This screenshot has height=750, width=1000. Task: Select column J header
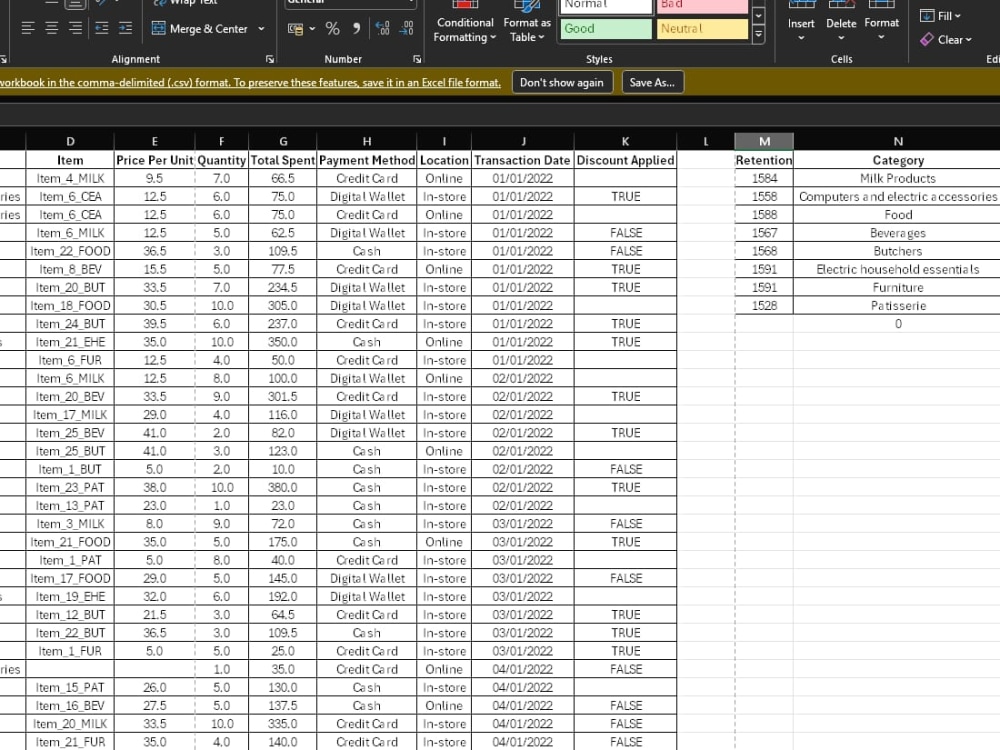pyautogui.click(x=523, y=142)
